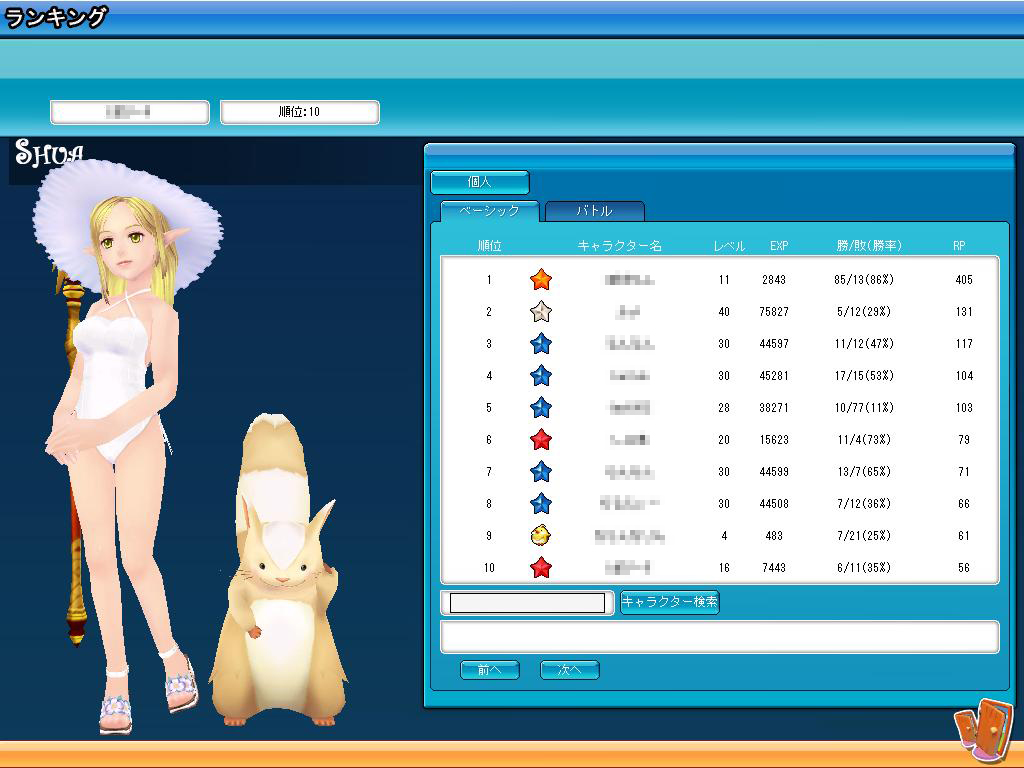Click the blue star icon in rank 7 row
Viewport: 1024px width, 768px height.
(x=541, y=472)
